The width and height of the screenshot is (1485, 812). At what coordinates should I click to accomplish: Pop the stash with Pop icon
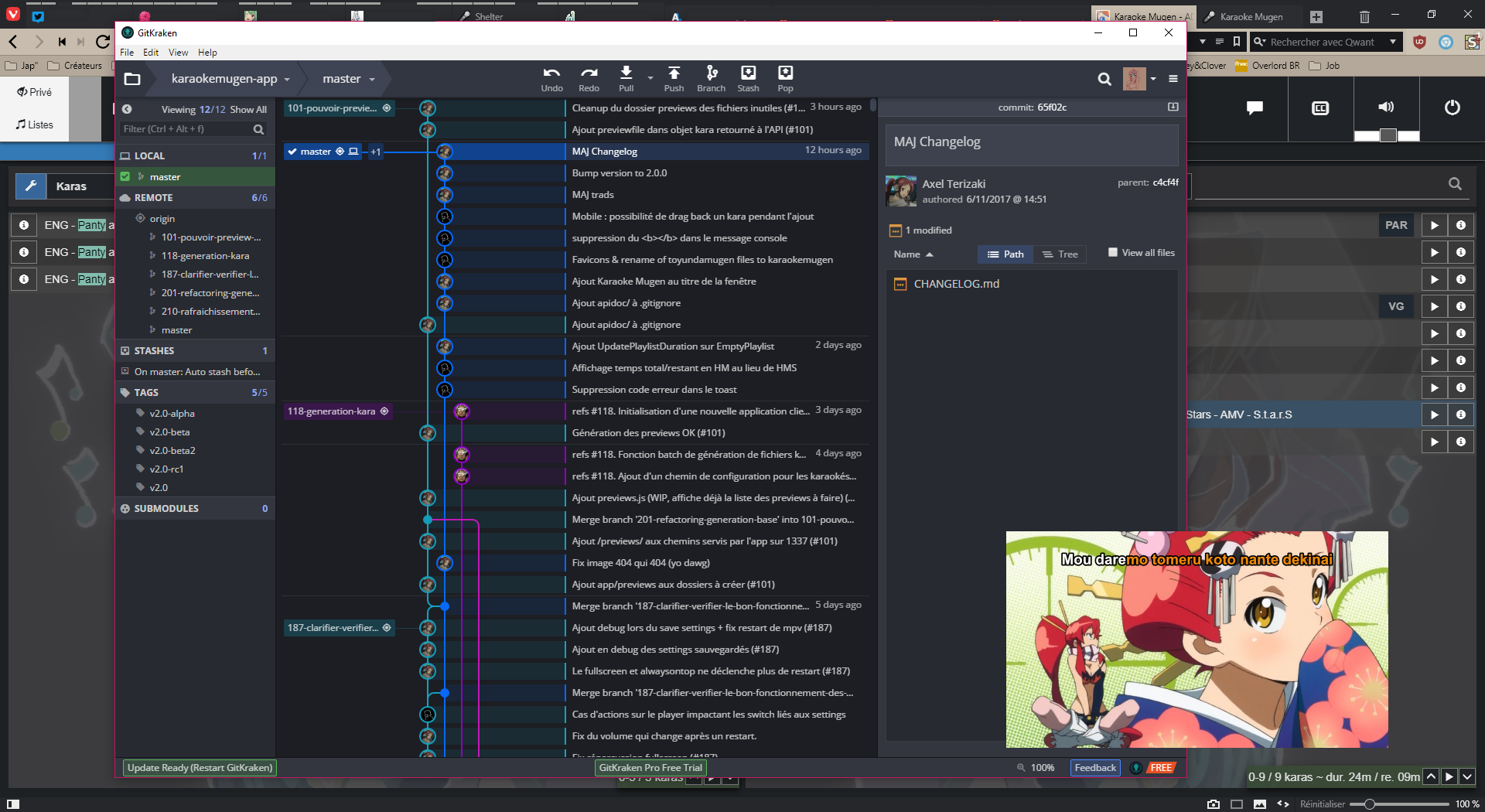pyautogui.click(x=785, y=79)
